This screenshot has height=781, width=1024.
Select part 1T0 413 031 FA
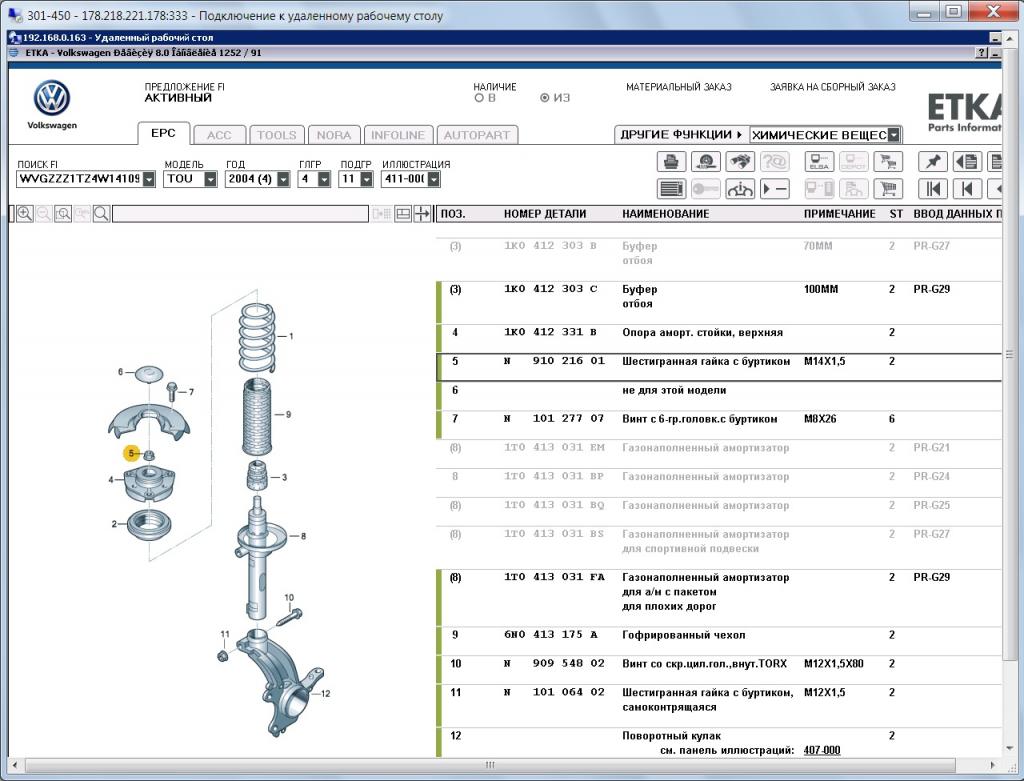(554, 577)
